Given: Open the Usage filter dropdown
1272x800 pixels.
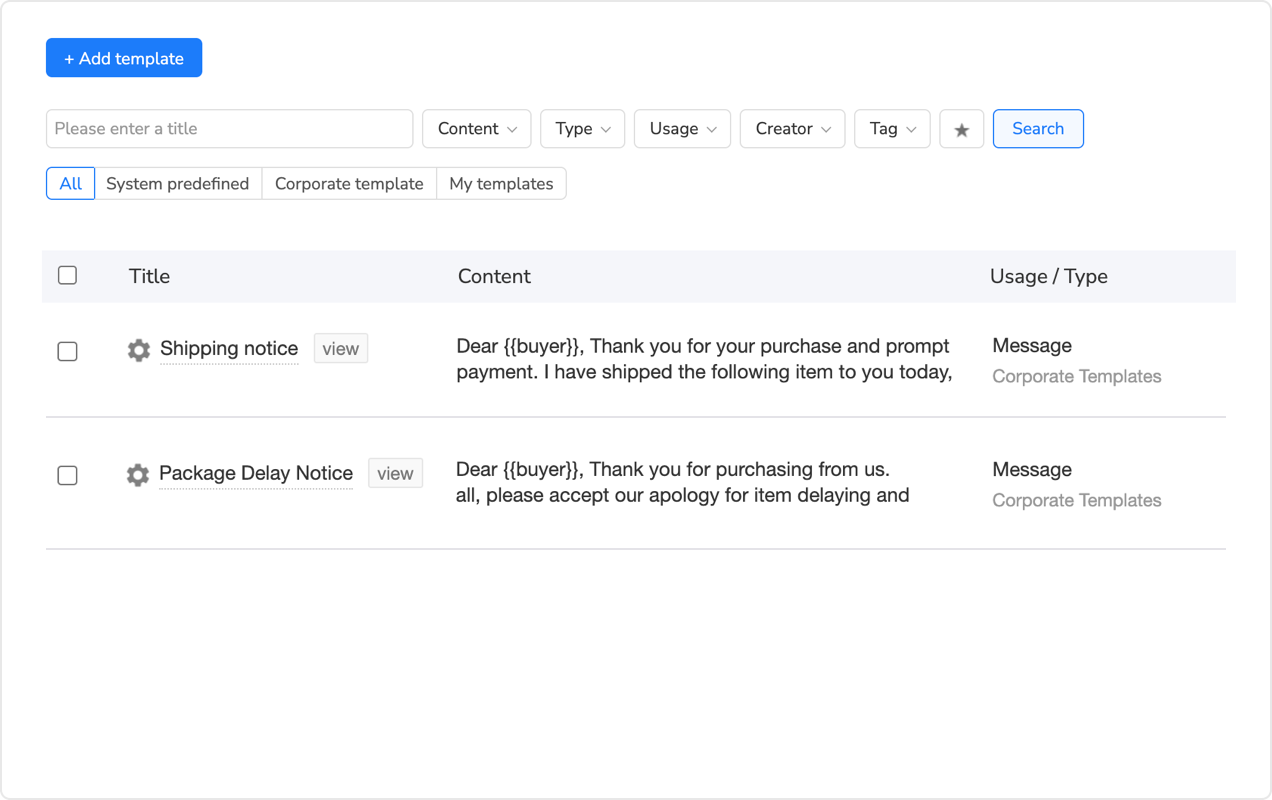Looking at the screenshot, I should click(682, 128).
